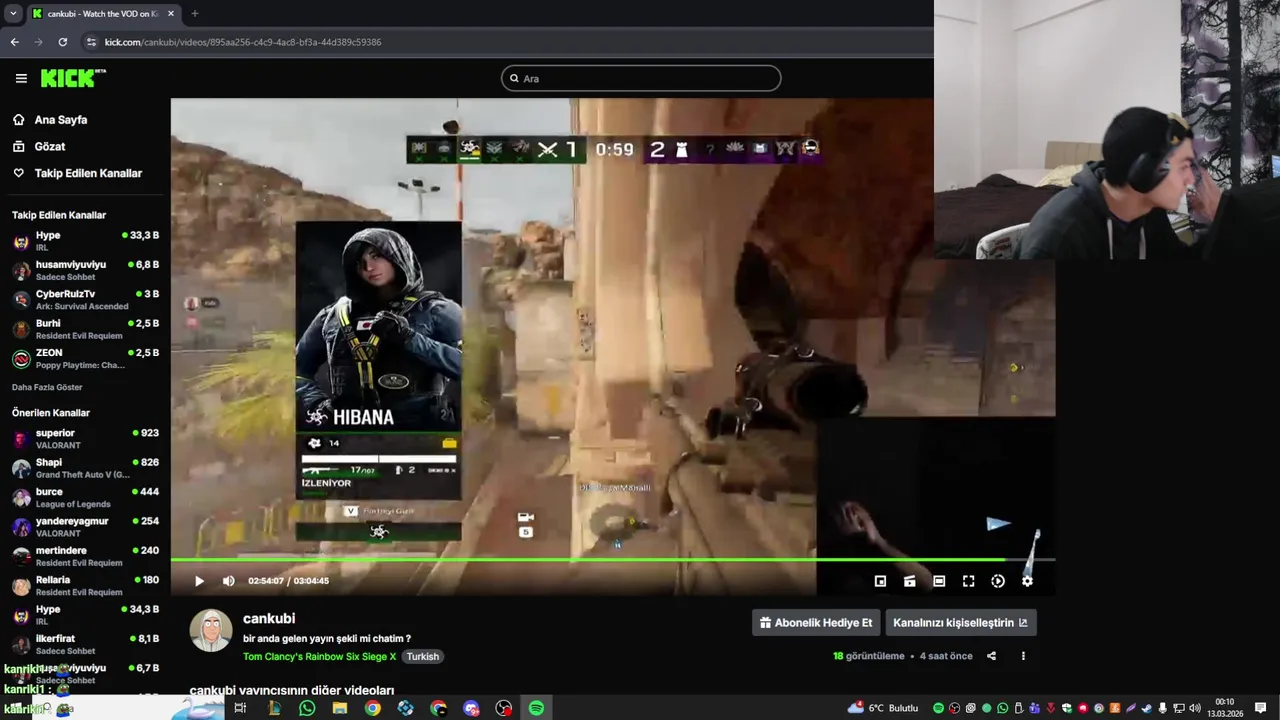The width and height of the screenshot is (1280, 720).
Task: Open the hamburger menu beside Kick logo
Action: (x=21, y=78)
